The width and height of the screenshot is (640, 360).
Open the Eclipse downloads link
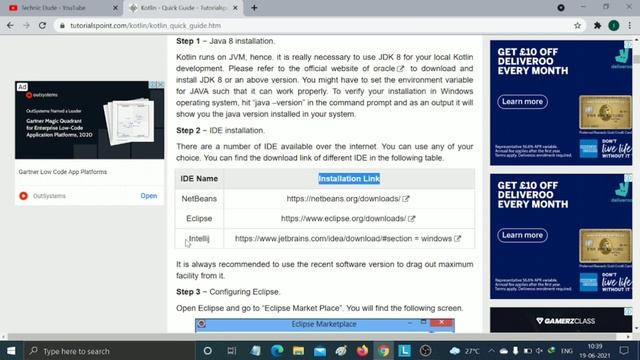[x=348, y=219]
